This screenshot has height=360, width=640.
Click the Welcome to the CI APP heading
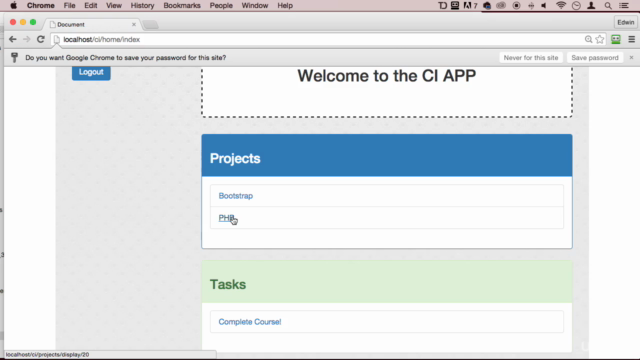tap(387, 76)
